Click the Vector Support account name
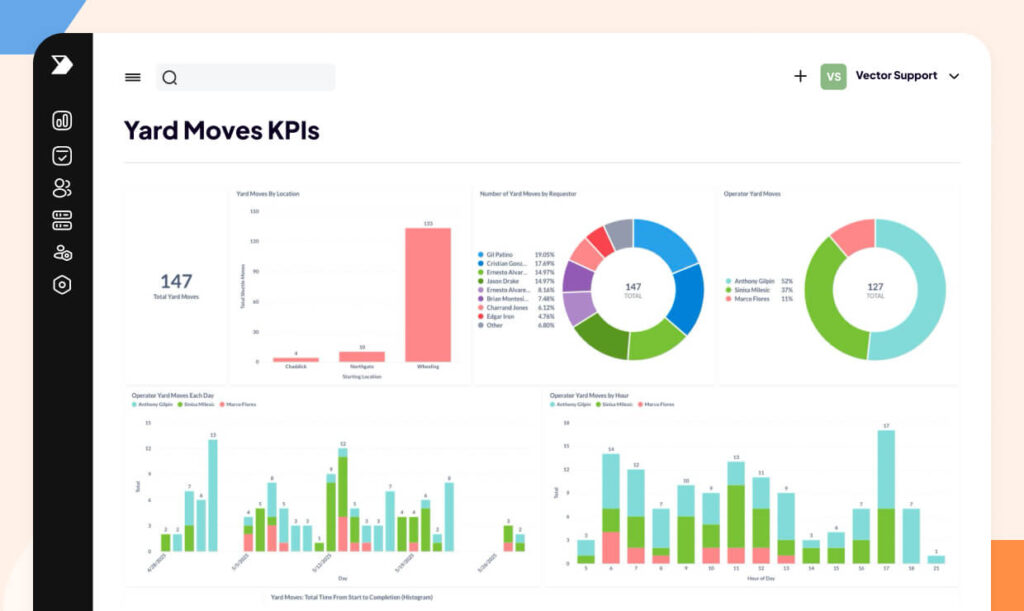 tap(896, 76)
